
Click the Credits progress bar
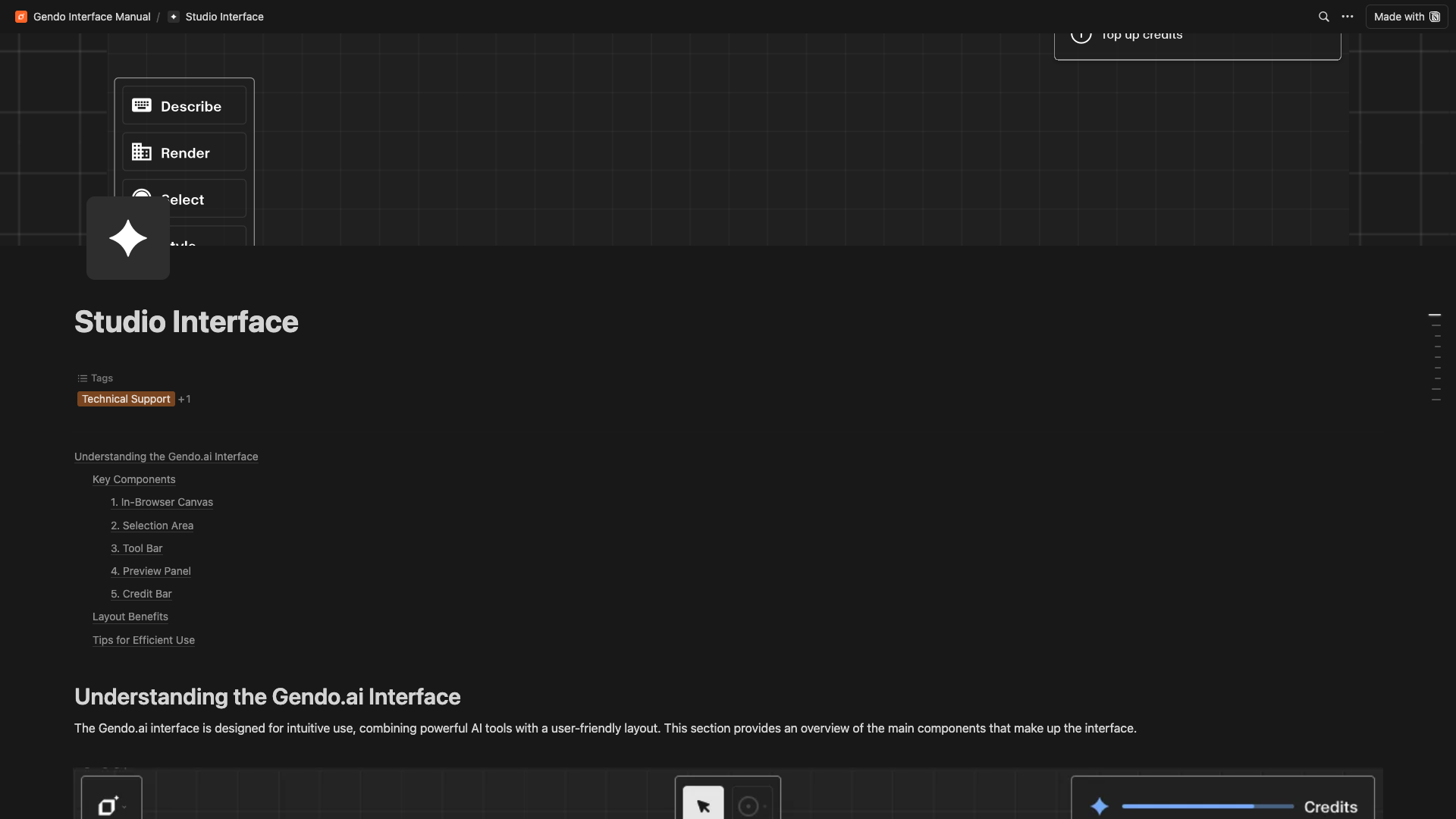(x=1207, y=806)
